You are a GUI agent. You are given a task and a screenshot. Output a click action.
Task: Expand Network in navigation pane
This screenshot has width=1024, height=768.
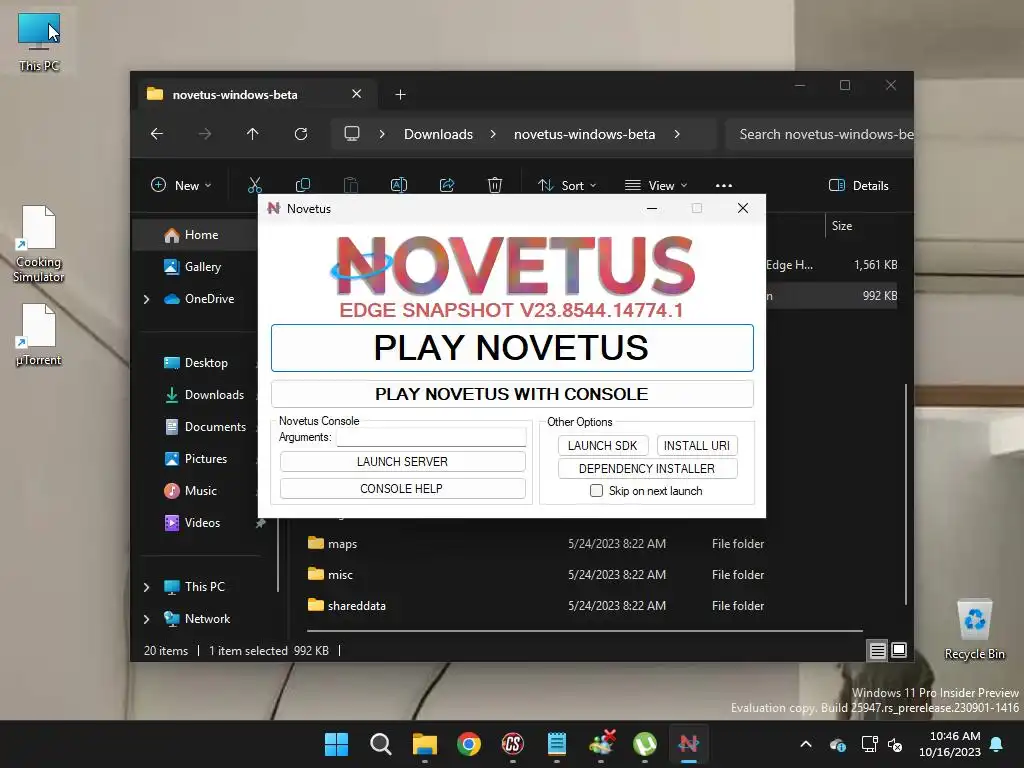click(x=146, y=619)
